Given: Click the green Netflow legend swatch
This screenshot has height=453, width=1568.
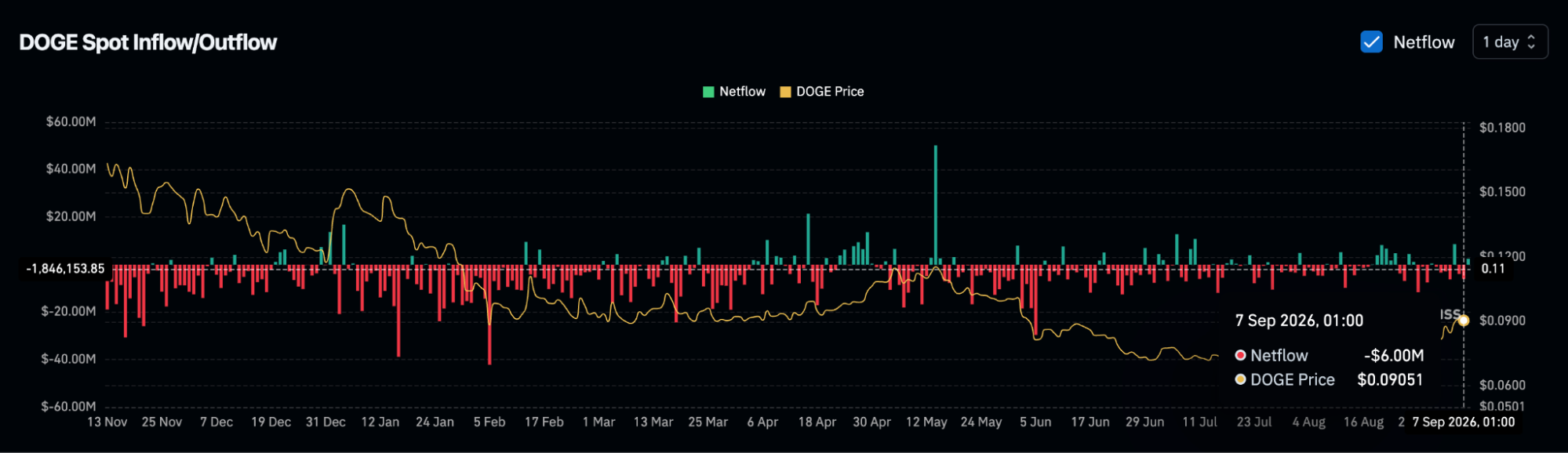Looking at the screenshot, I should tap(708, 92).
